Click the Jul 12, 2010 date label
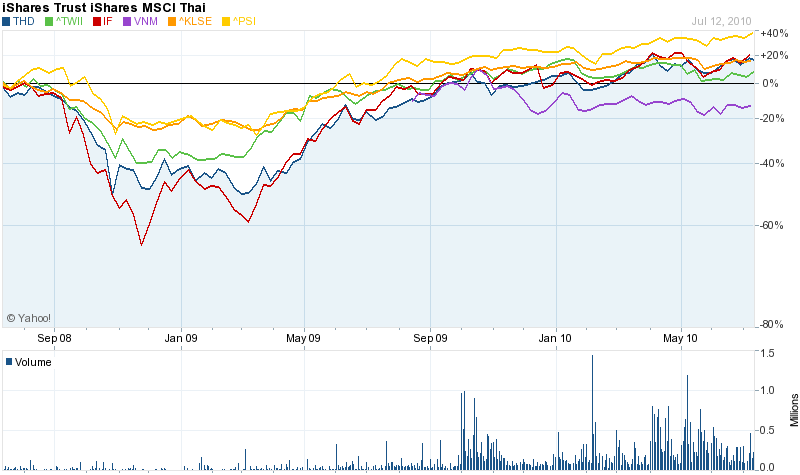This screenshot has width=800, height=475. click(x=721, y=21)
